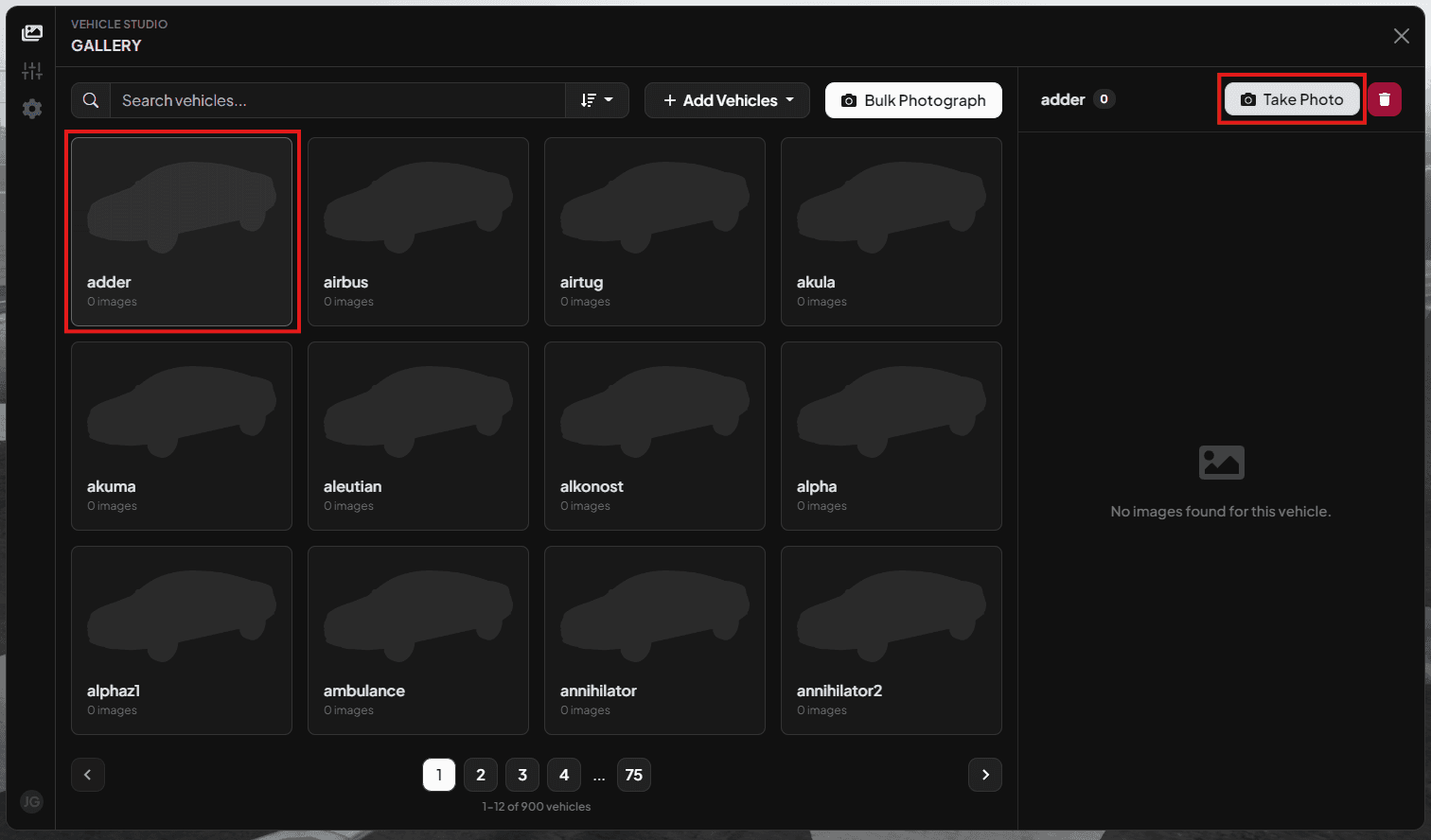Select the airbus vehicle card
This screenshot has width=1431, height=840.
tap(418, 232)
